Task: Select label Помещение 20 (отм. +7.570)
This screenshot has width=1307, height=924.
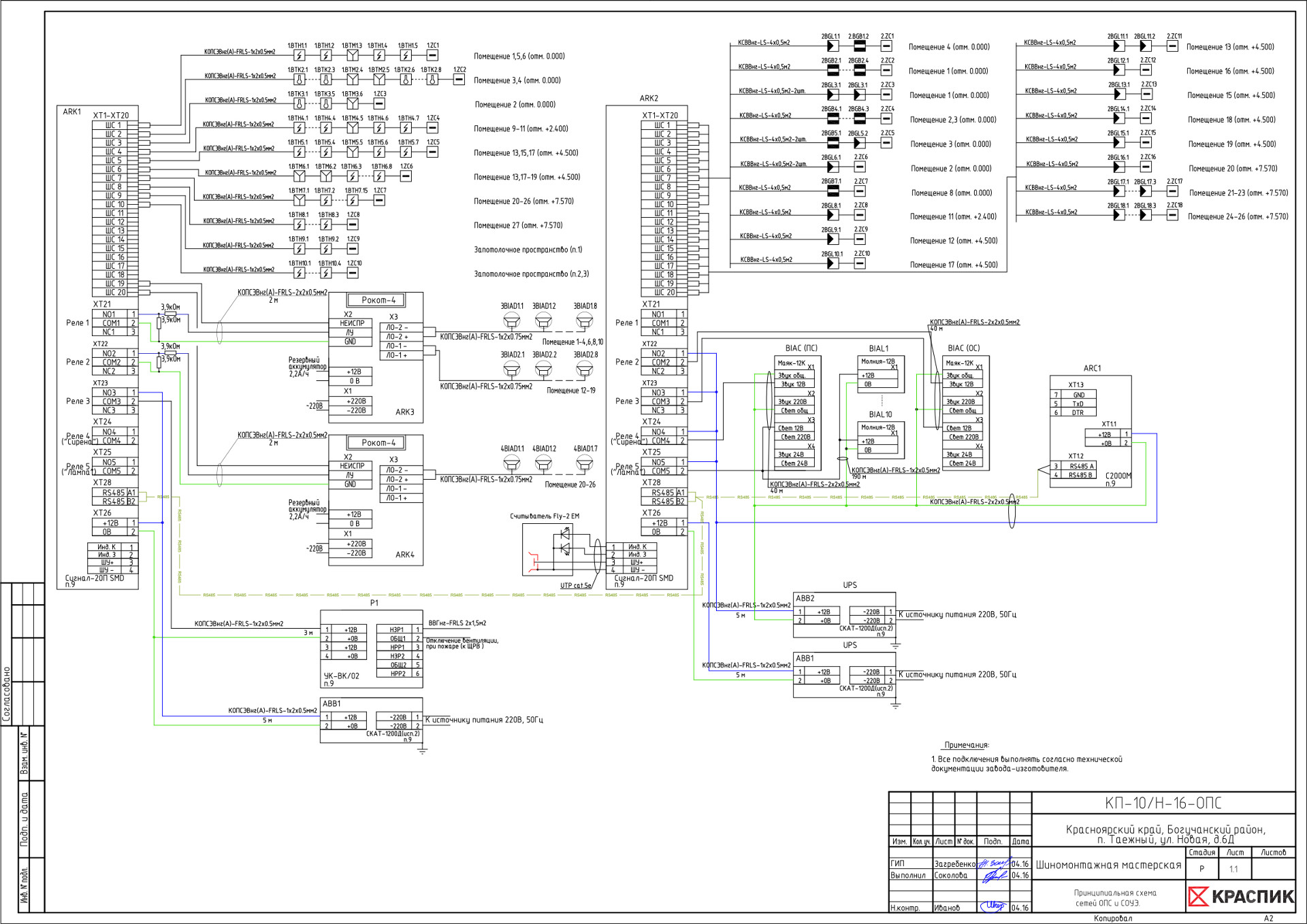Action: 1233,169
